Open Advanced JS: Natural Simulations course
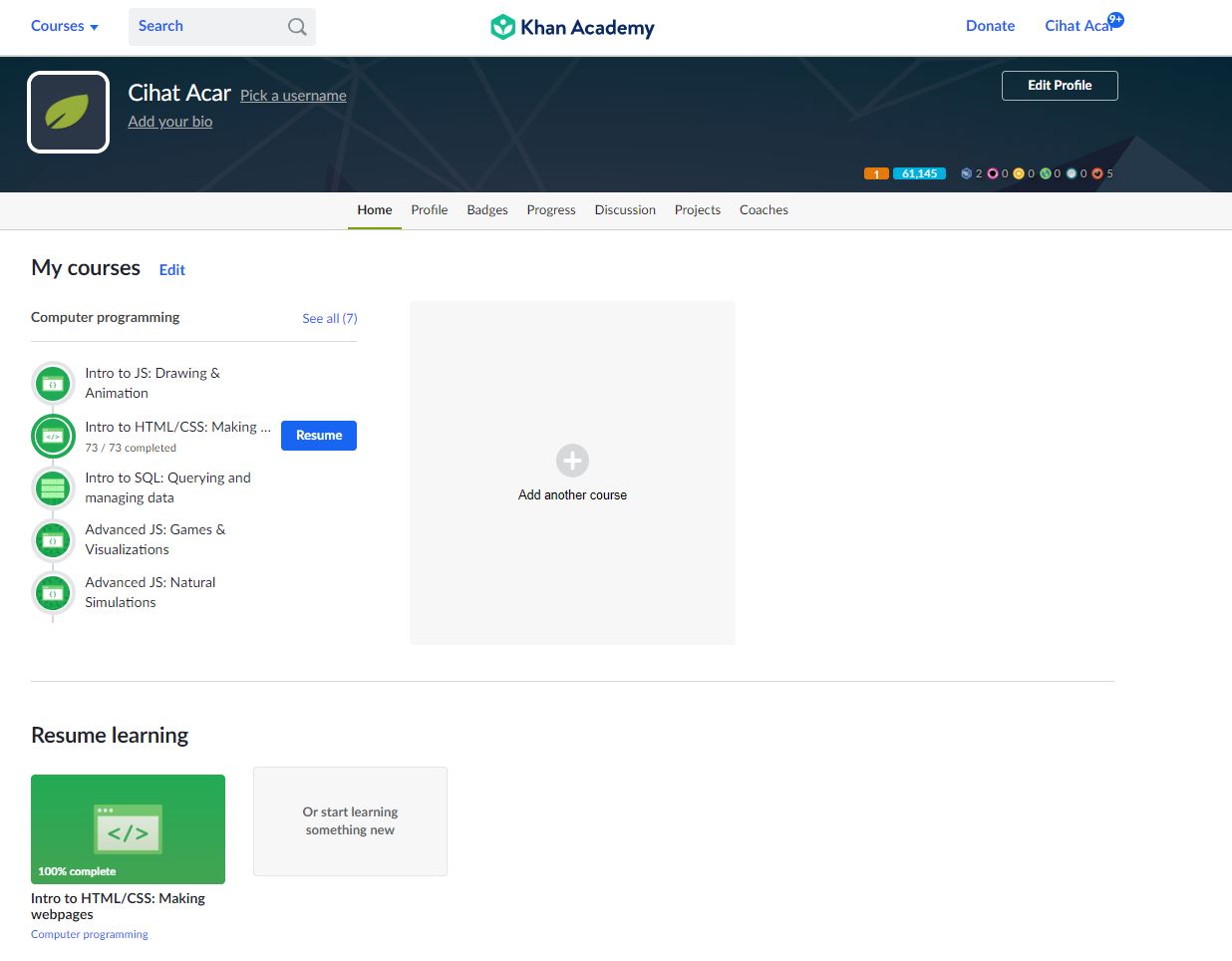 pos(151,593)
